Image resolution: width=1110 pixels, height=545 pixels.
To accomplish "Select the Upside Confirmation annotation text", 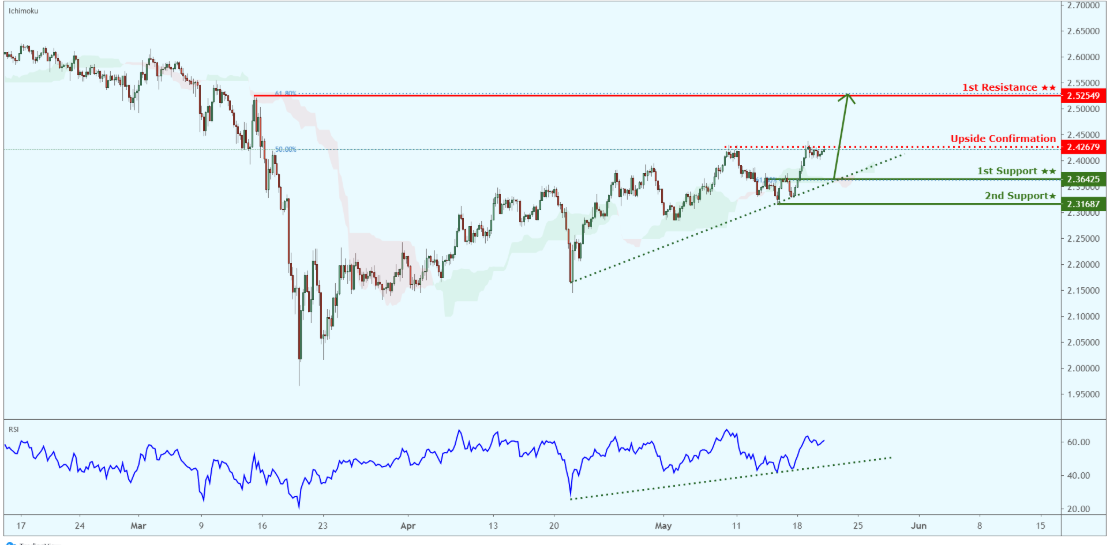I will click(1003, 138).
